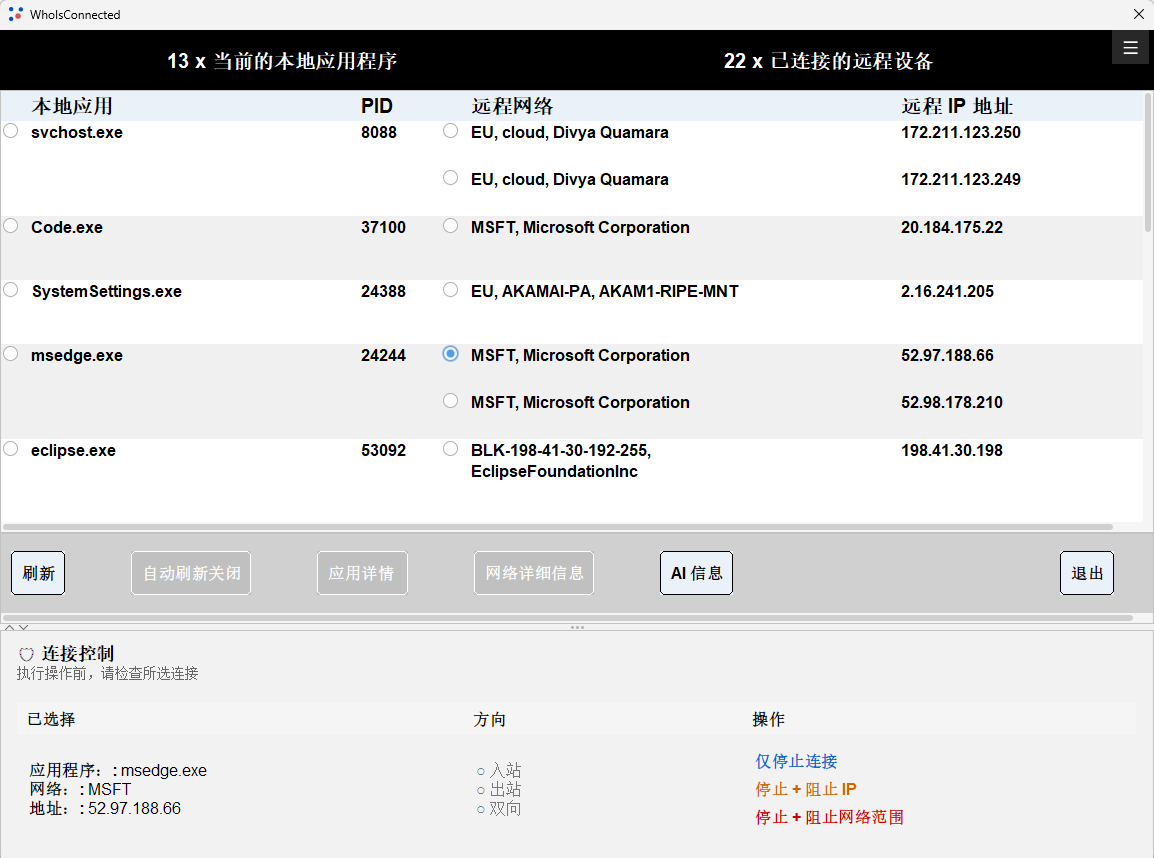Select connection radio for 2.16.241.205
The height and width of the screenshot is (858, 1154).
(450, 290)
